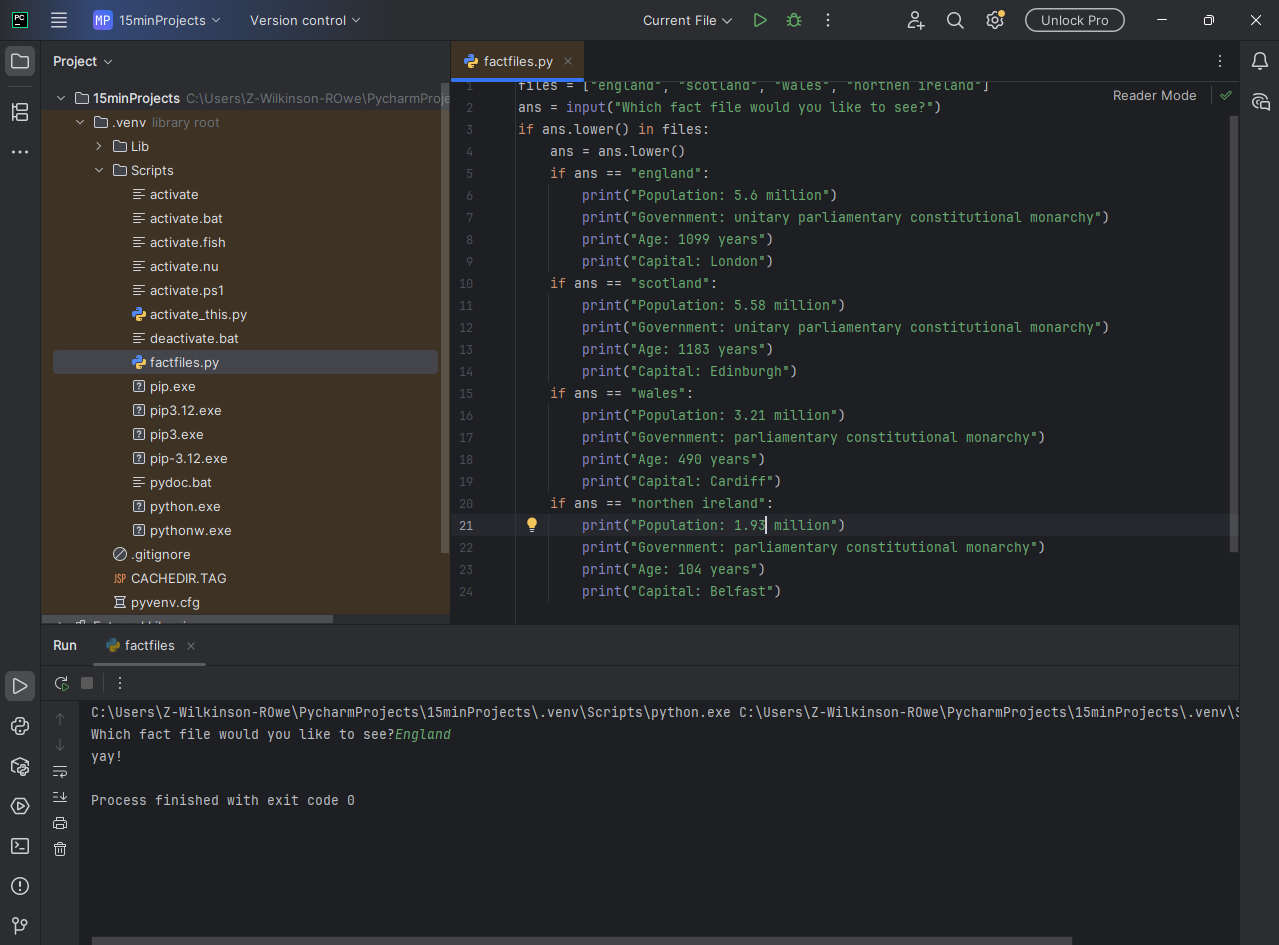Image resolution: width=1279 pixels, height=945 pixels.
Task: Start debugging with the bug icon
Action: (794, 20)
